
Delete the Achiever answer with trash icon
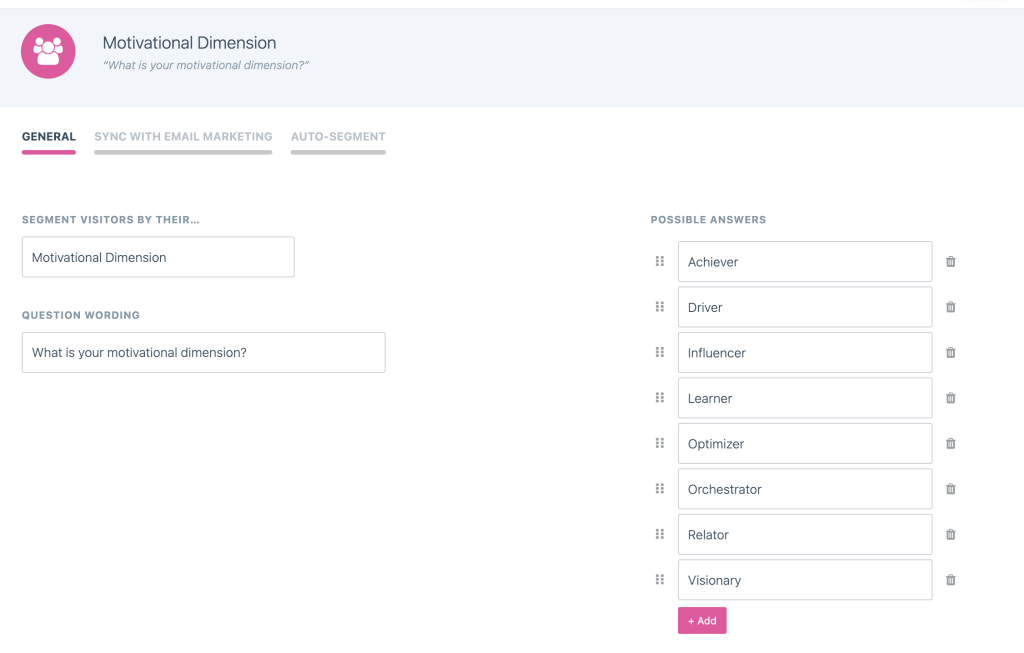(x=950, y=262)
